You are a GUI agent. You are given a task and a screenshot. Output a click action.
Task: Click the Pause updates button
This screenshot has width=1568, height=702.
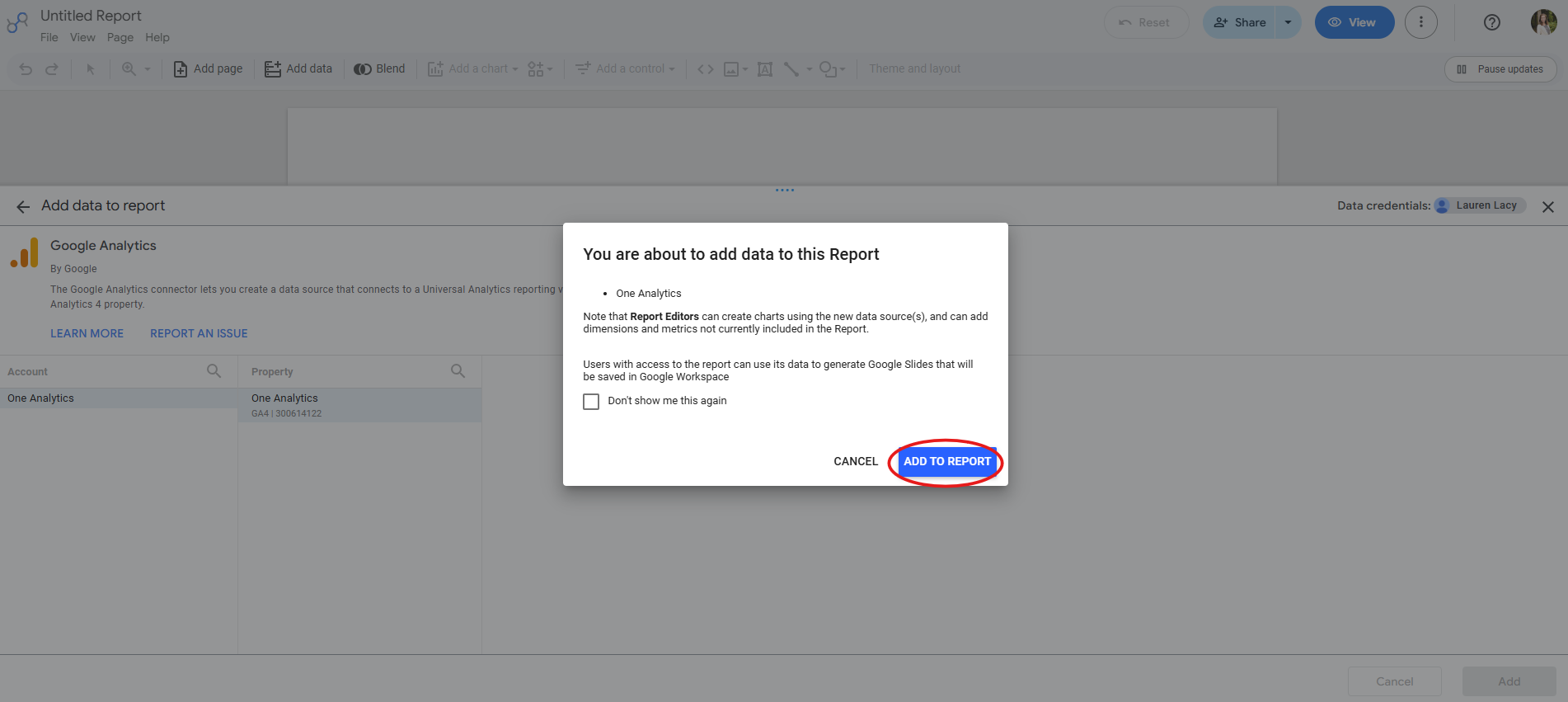click(1500, 69)
